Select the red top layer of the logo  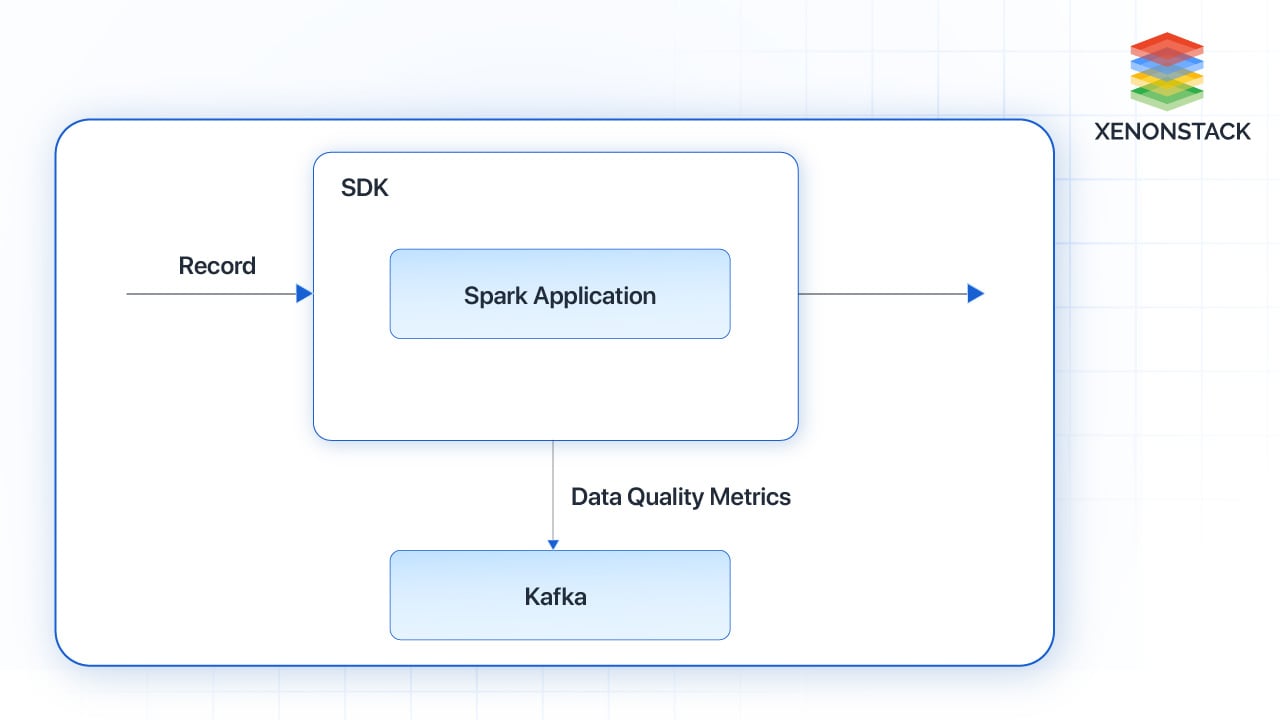coord(1166,47)
